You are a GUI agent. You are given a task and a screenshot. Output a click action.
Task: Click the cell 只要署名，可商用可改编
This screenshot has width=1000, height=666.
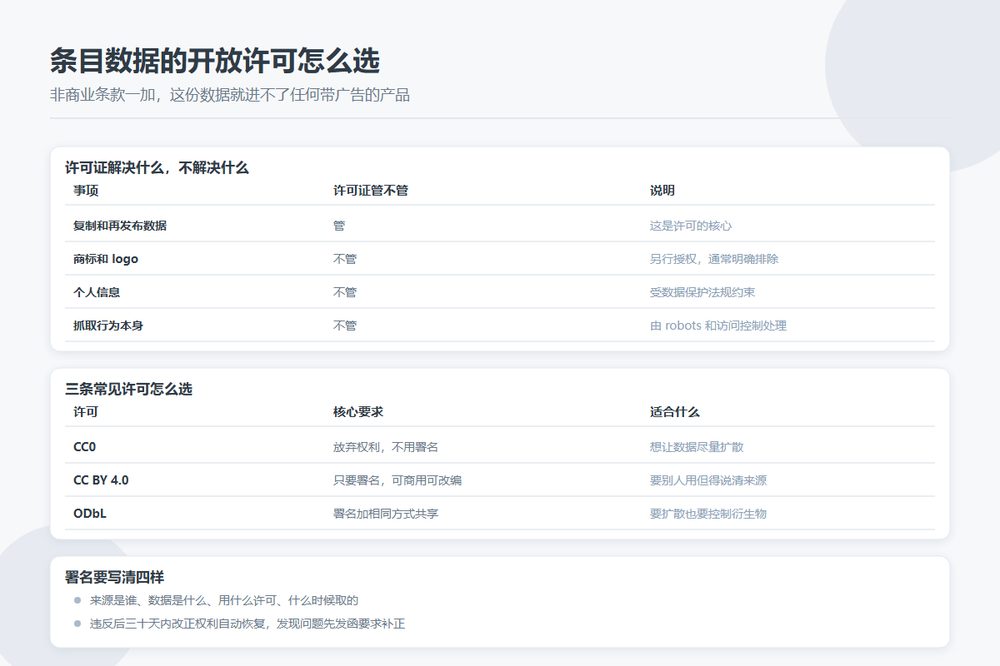click(x=397, y=480)
